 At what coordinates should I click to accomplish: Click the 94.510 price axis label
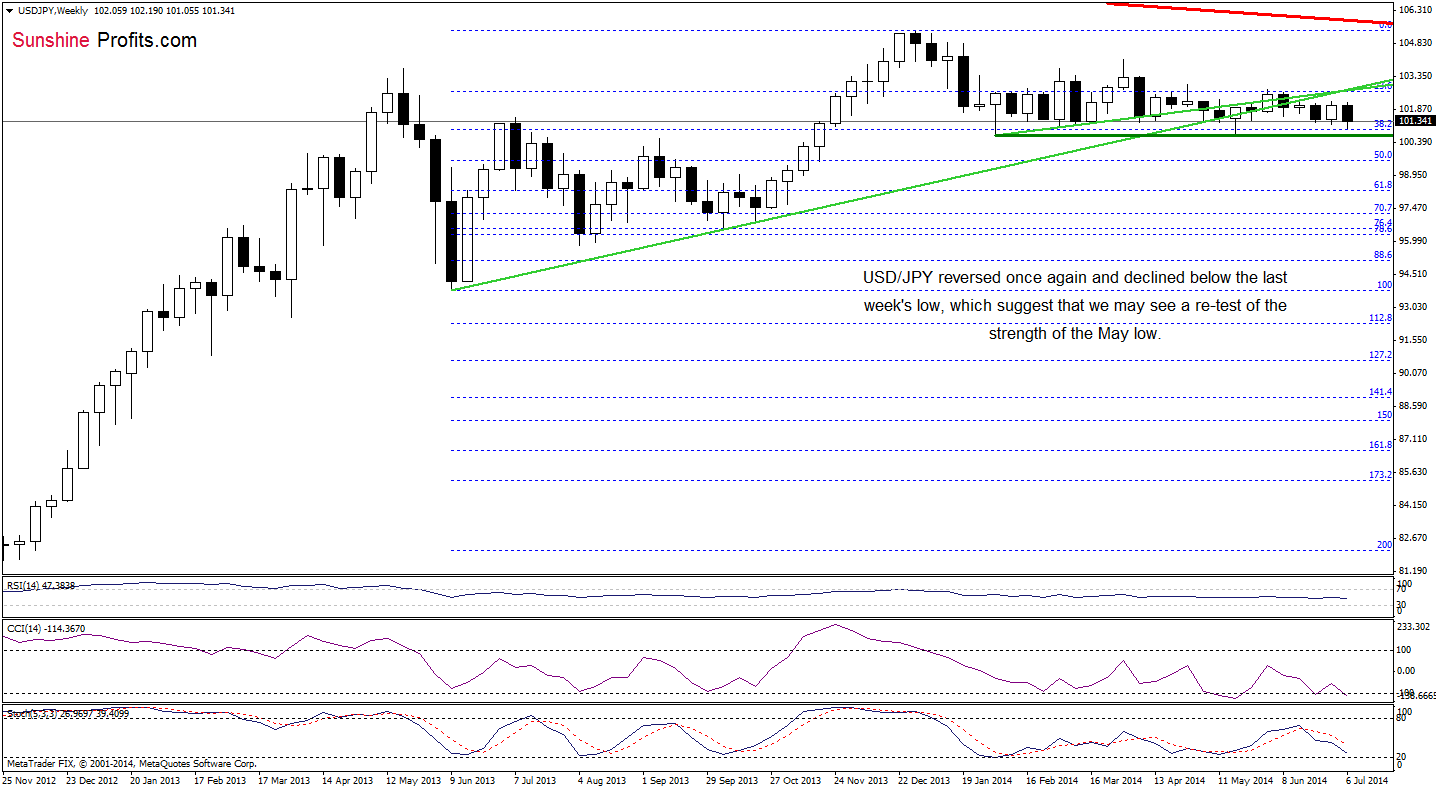[1415, 274]
